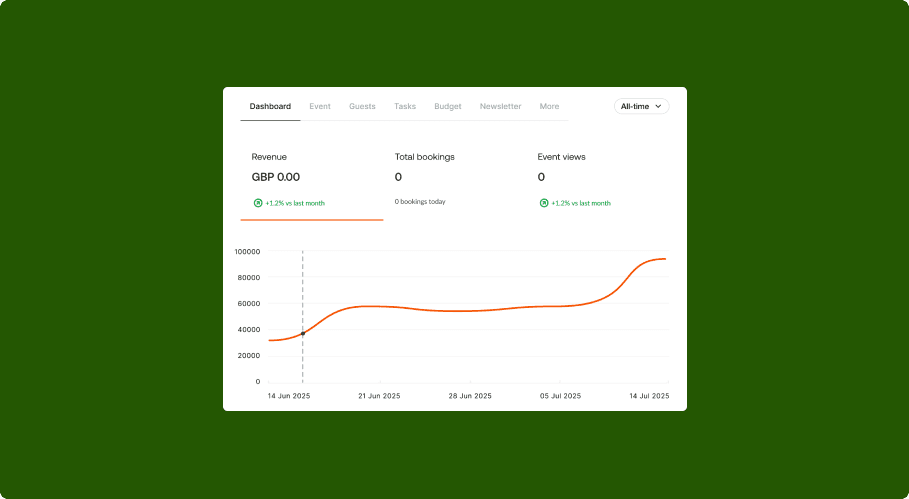909x499 pixels.
Task: Click the '0 bookings today' text
Action: click(420, 202)
